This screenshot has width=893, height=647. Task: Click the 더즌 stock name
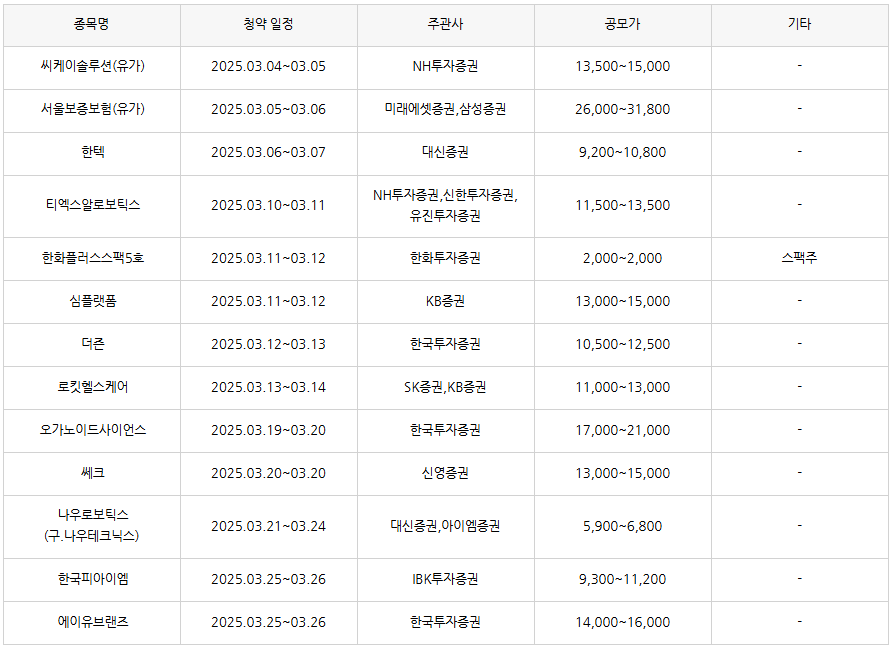click(92, 344)
